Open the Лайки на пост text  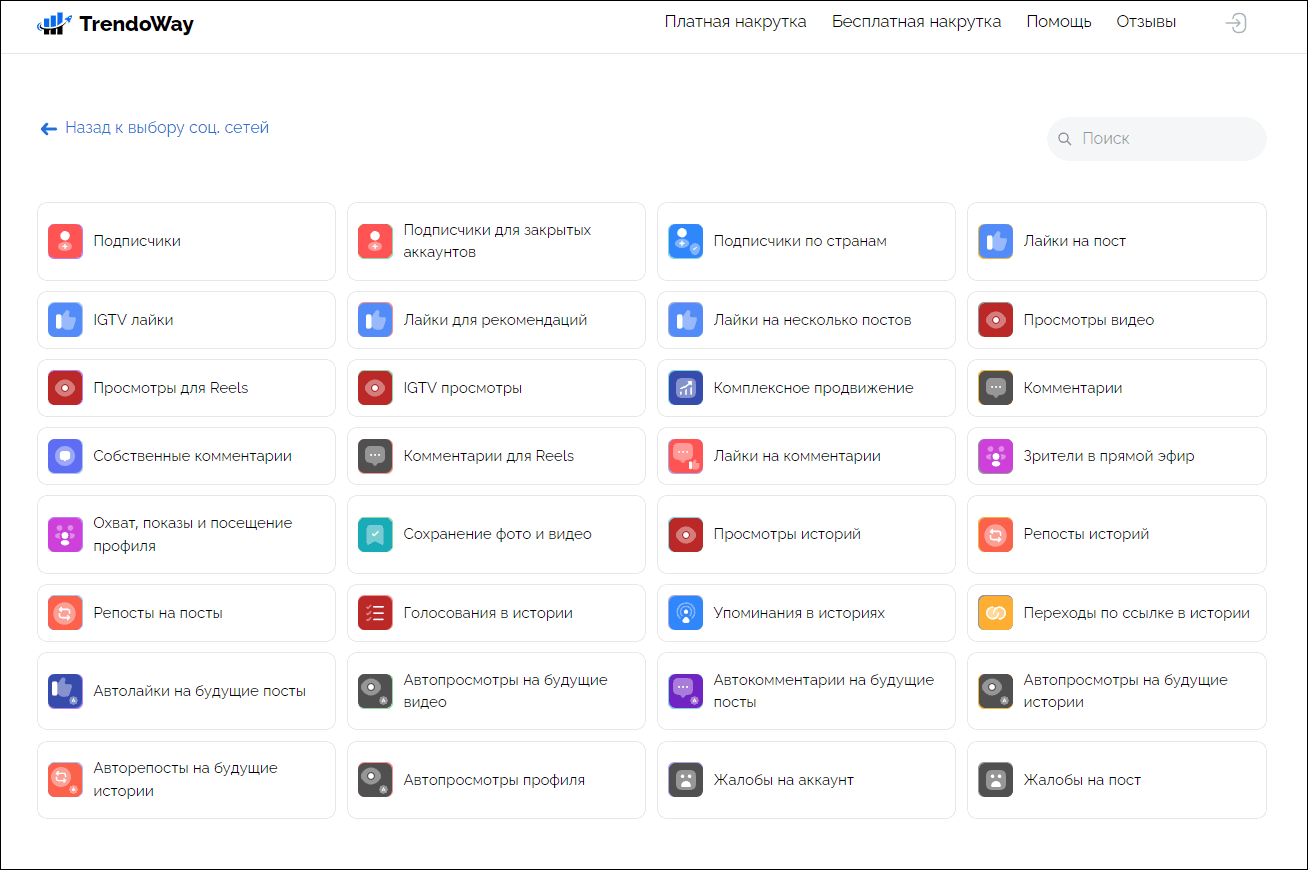click(1075, 241)
